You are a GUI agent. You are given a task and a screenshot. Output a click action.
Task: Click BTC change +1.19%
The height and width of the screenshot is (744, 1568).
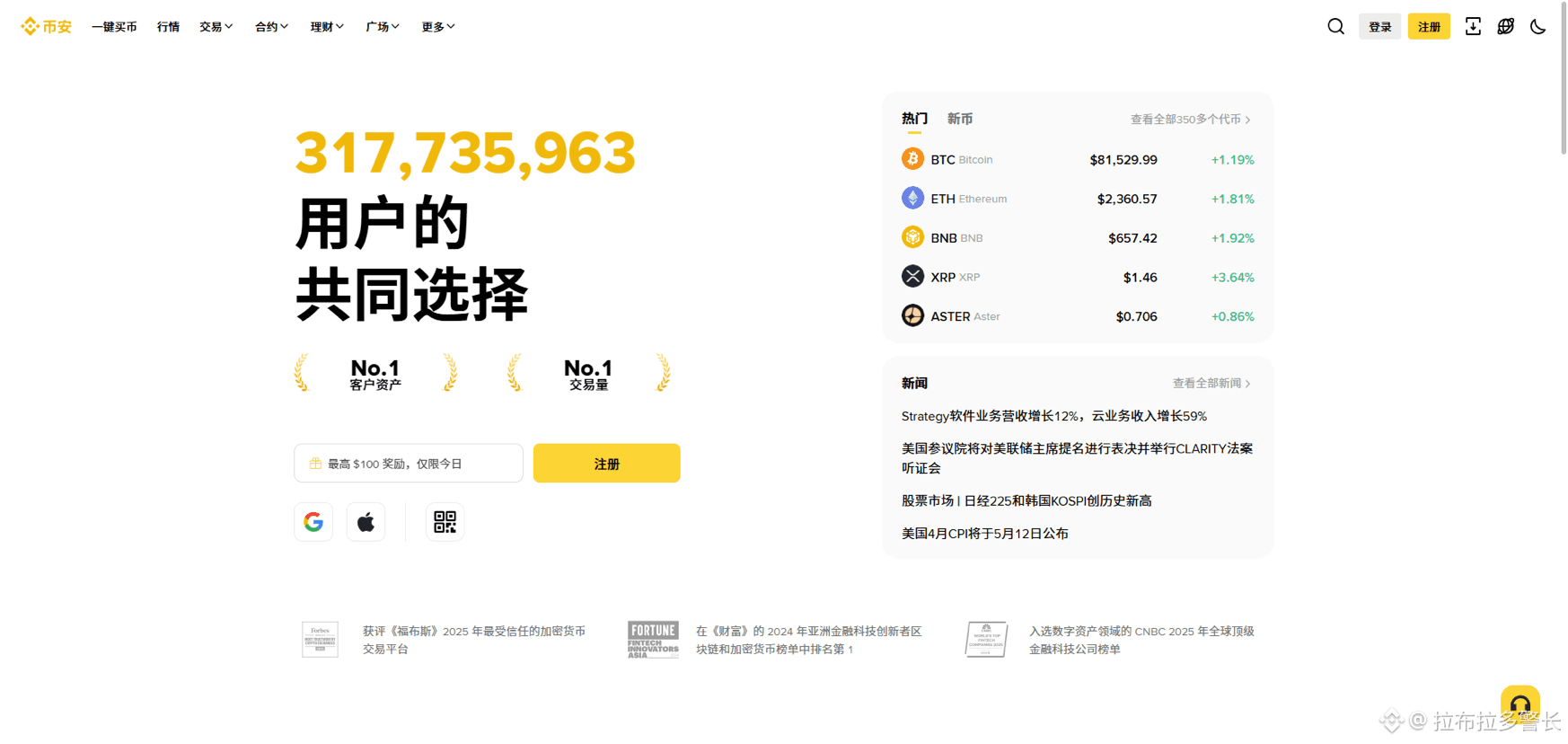tap(1233, 160)
